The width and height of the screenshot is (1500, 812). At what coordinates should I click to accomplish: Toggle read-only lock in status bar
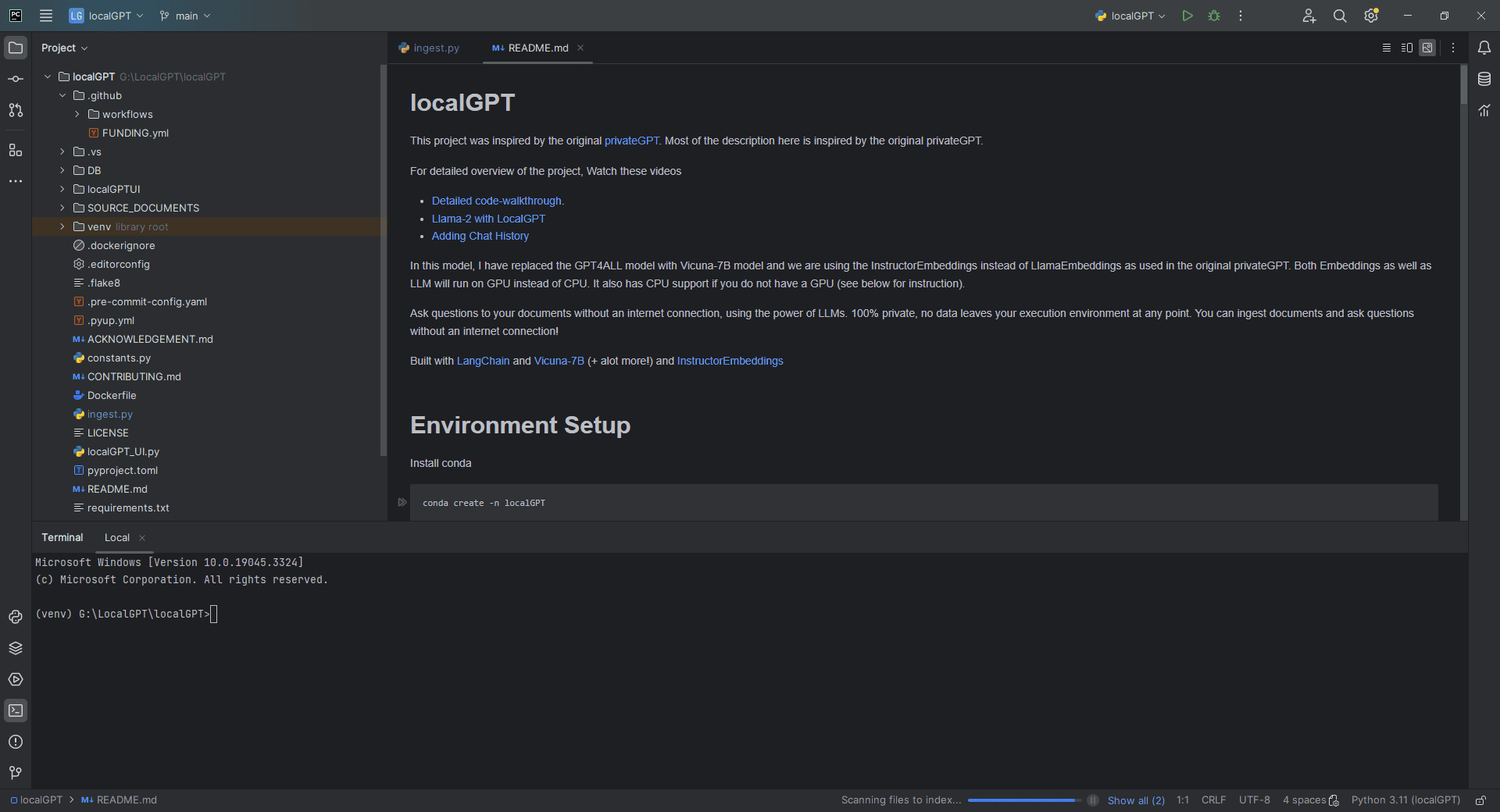(x=1480, y=800)
